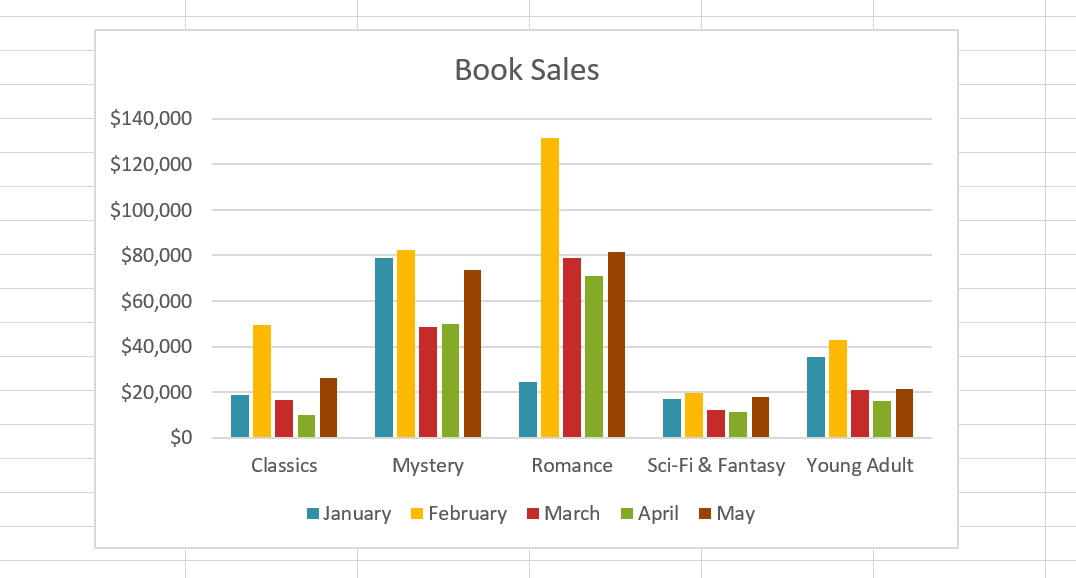Select the Book Sales chart title
This screenshot has height=578, width=1076.
click(527, 70)
